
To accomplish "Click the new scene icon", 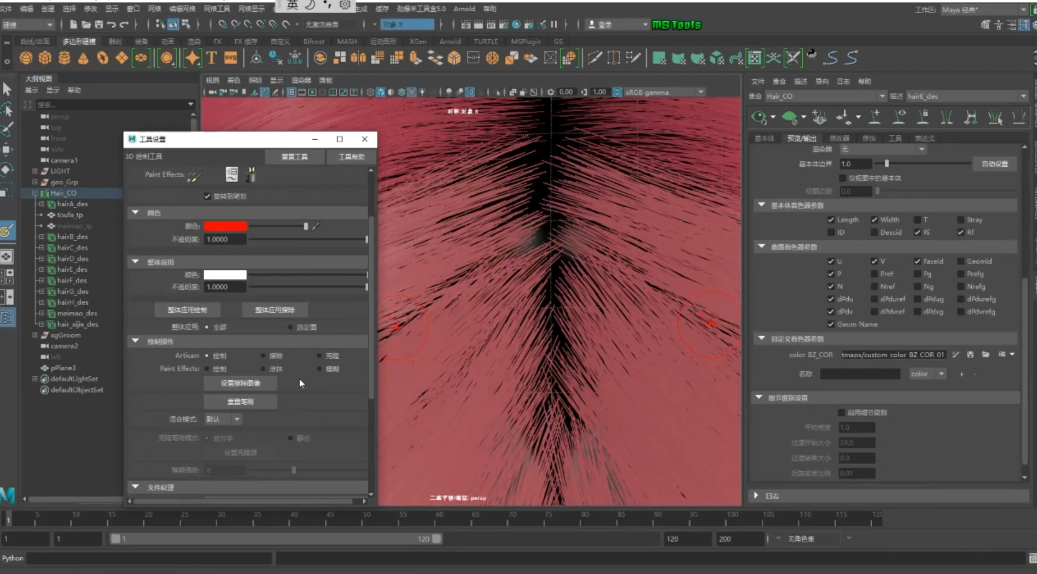I will (73, 24).
